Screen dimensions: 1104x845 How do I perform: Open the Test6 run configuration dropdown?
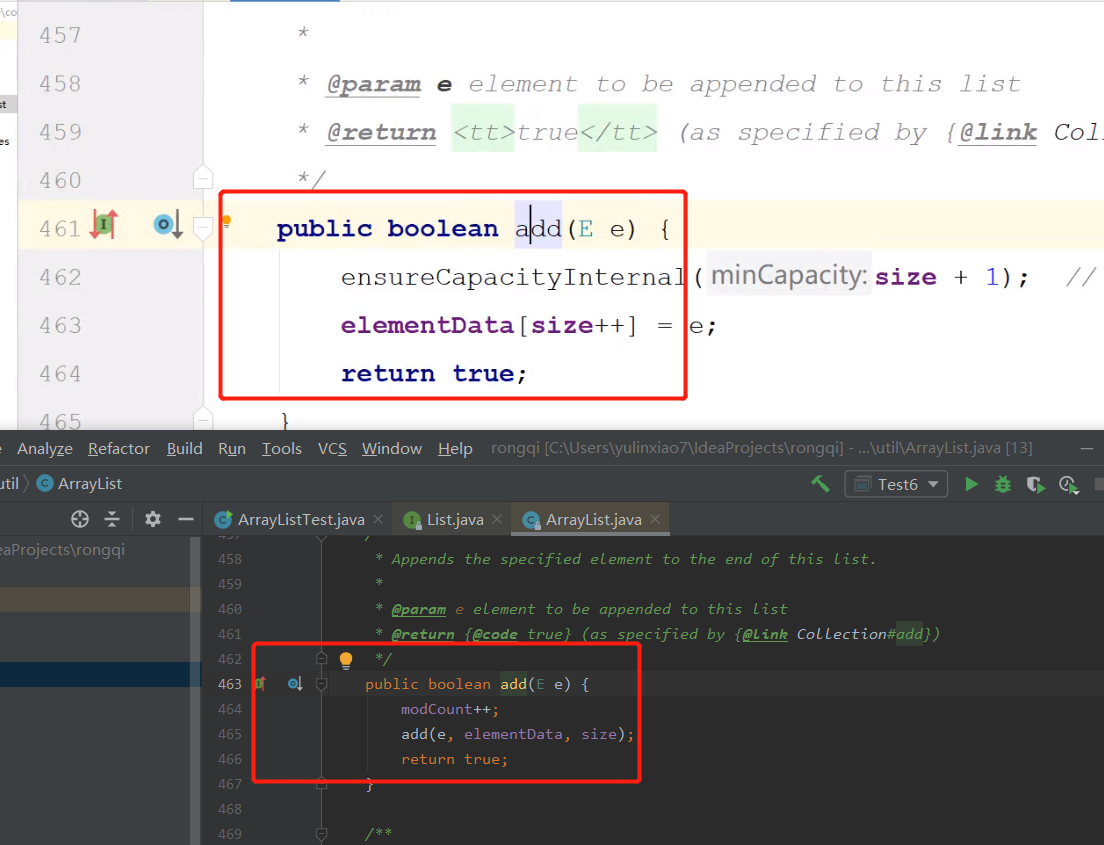(x=896, y=484)
